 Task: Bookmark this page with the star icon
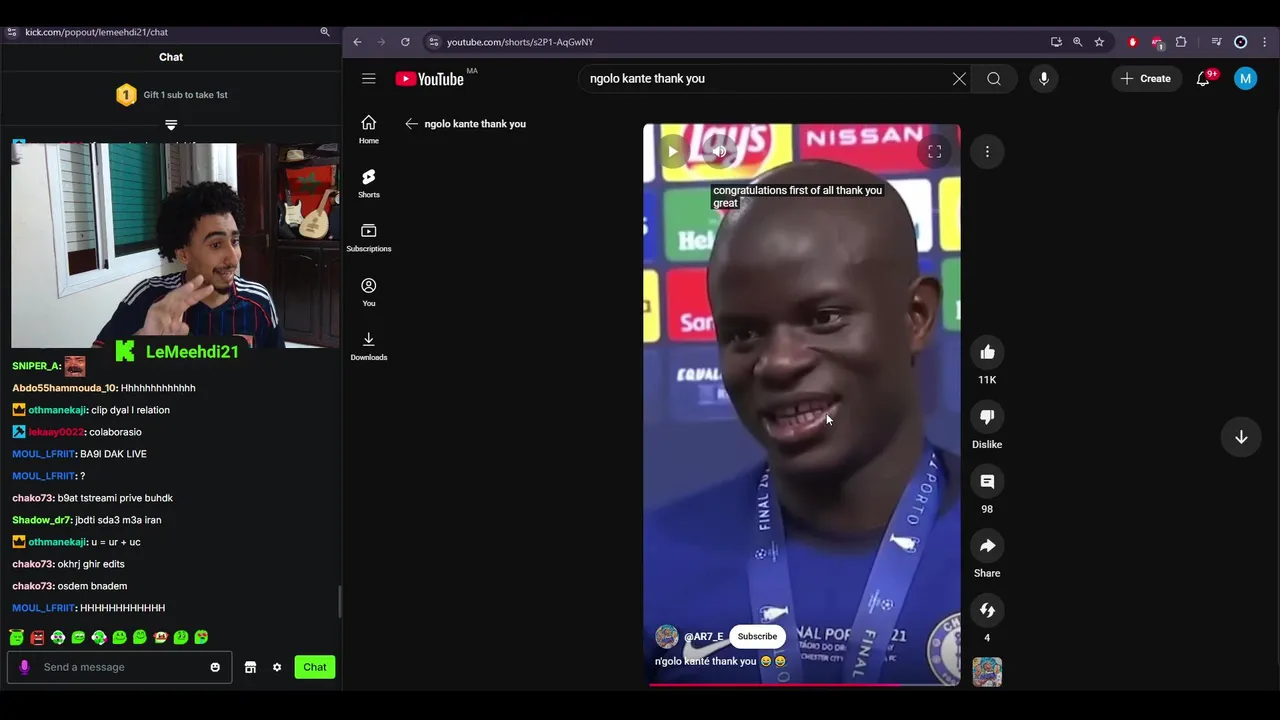(x=1099, y=42)
